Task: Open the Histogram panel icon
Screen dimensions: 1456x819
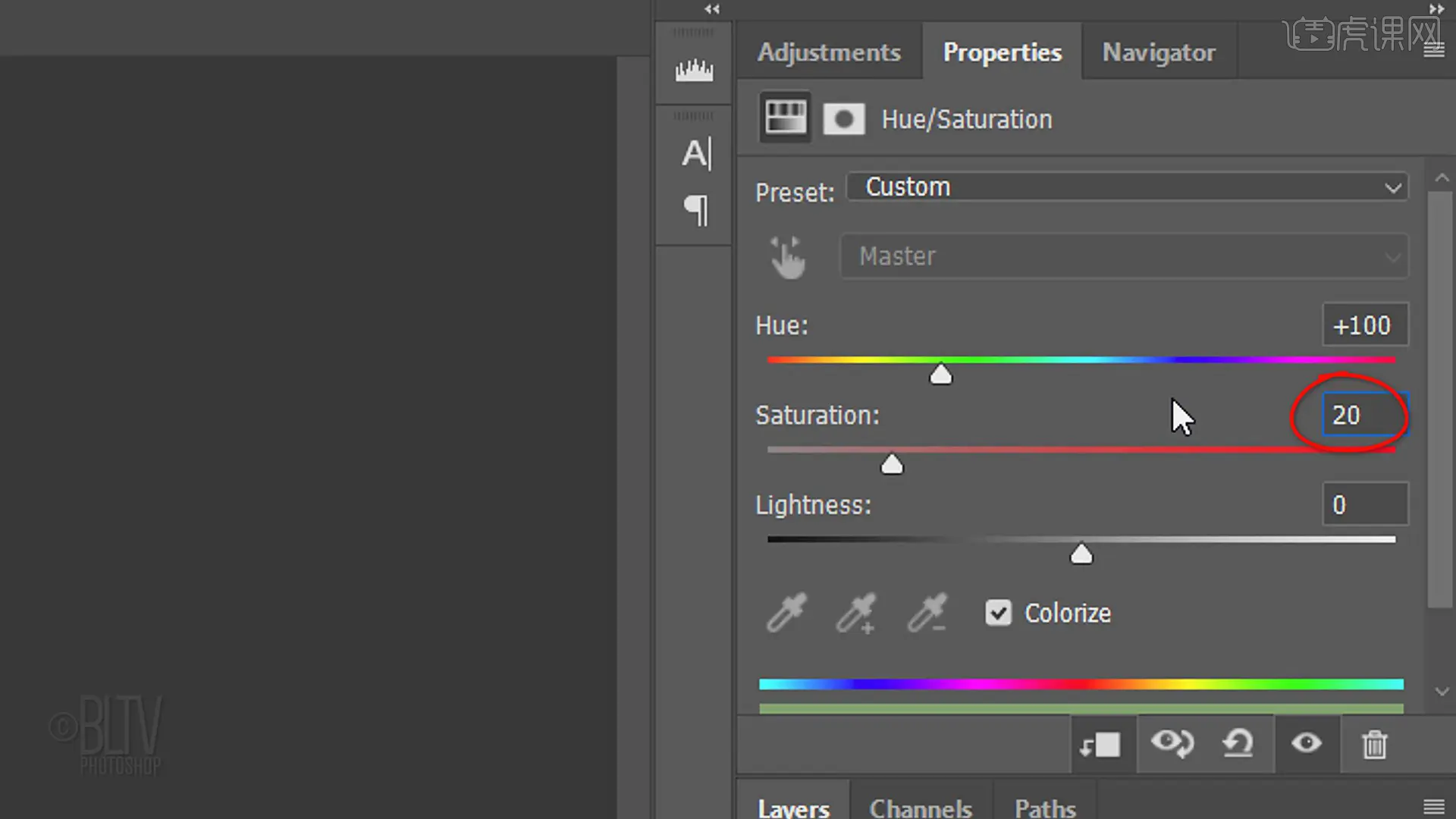Action: pos(694,71)
